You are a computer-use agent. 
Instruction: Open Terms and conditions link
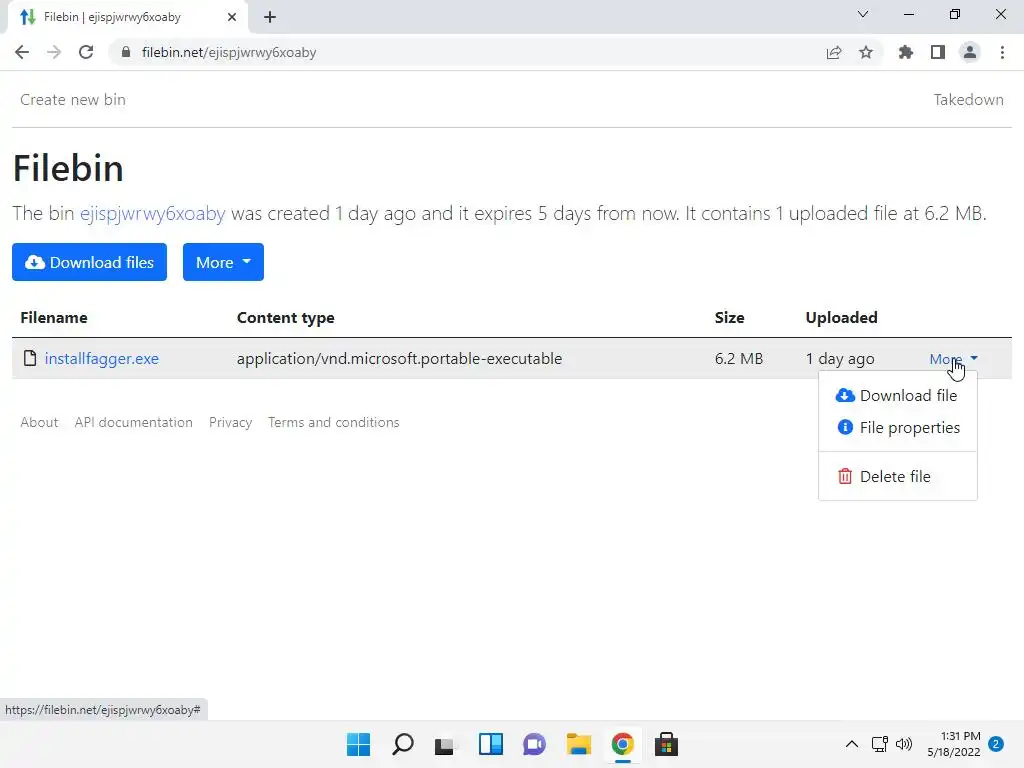[334, 423]
